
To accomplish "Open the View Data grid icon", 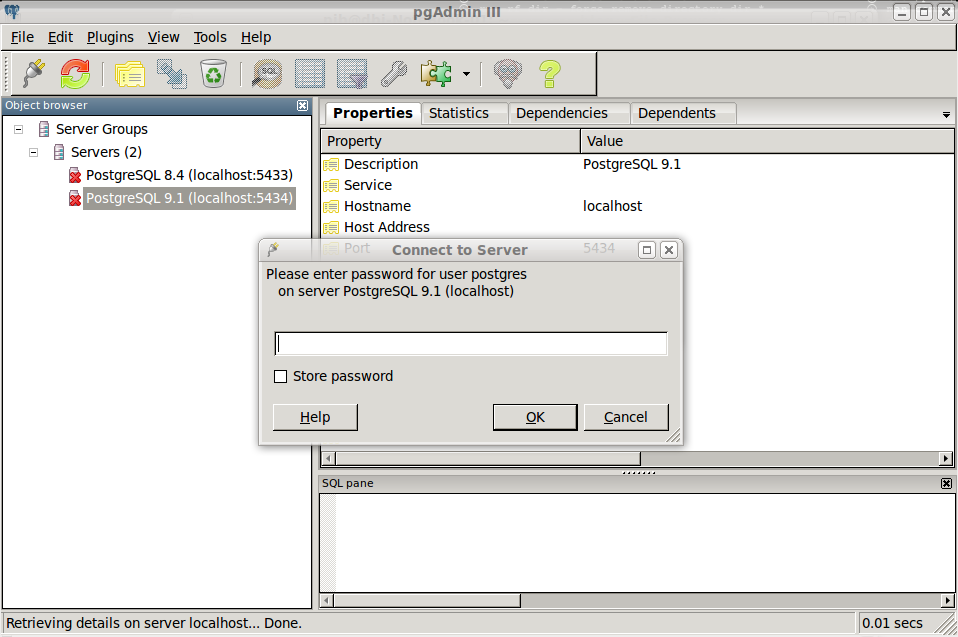I will 309,73.
